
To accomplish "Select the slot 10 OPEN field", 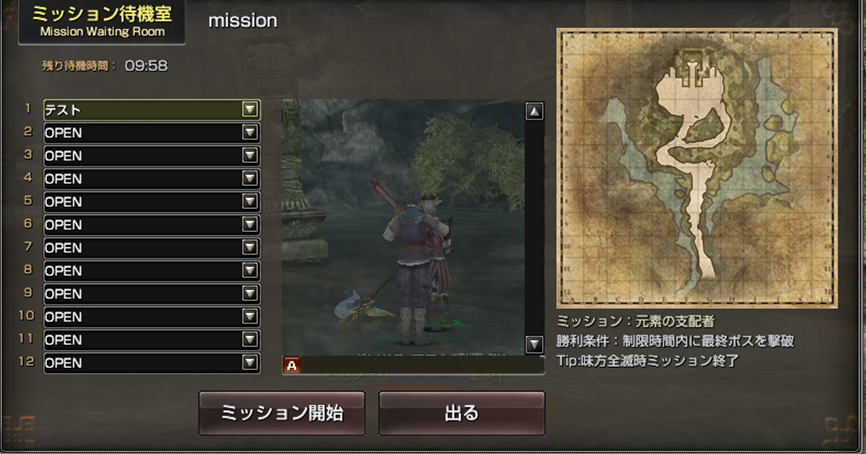I will (152, 317).
